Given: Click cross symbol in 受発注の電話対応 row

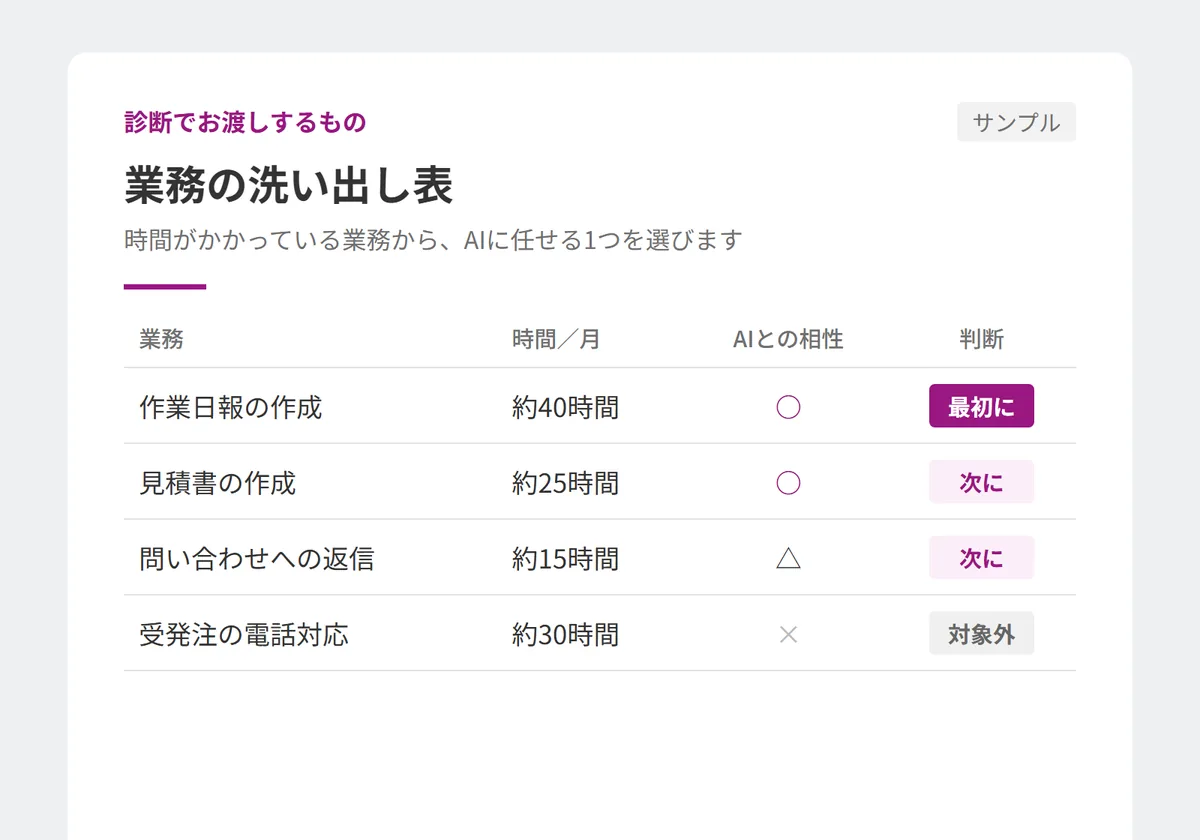Looking at the screenshot, I should tap(788, 635).
